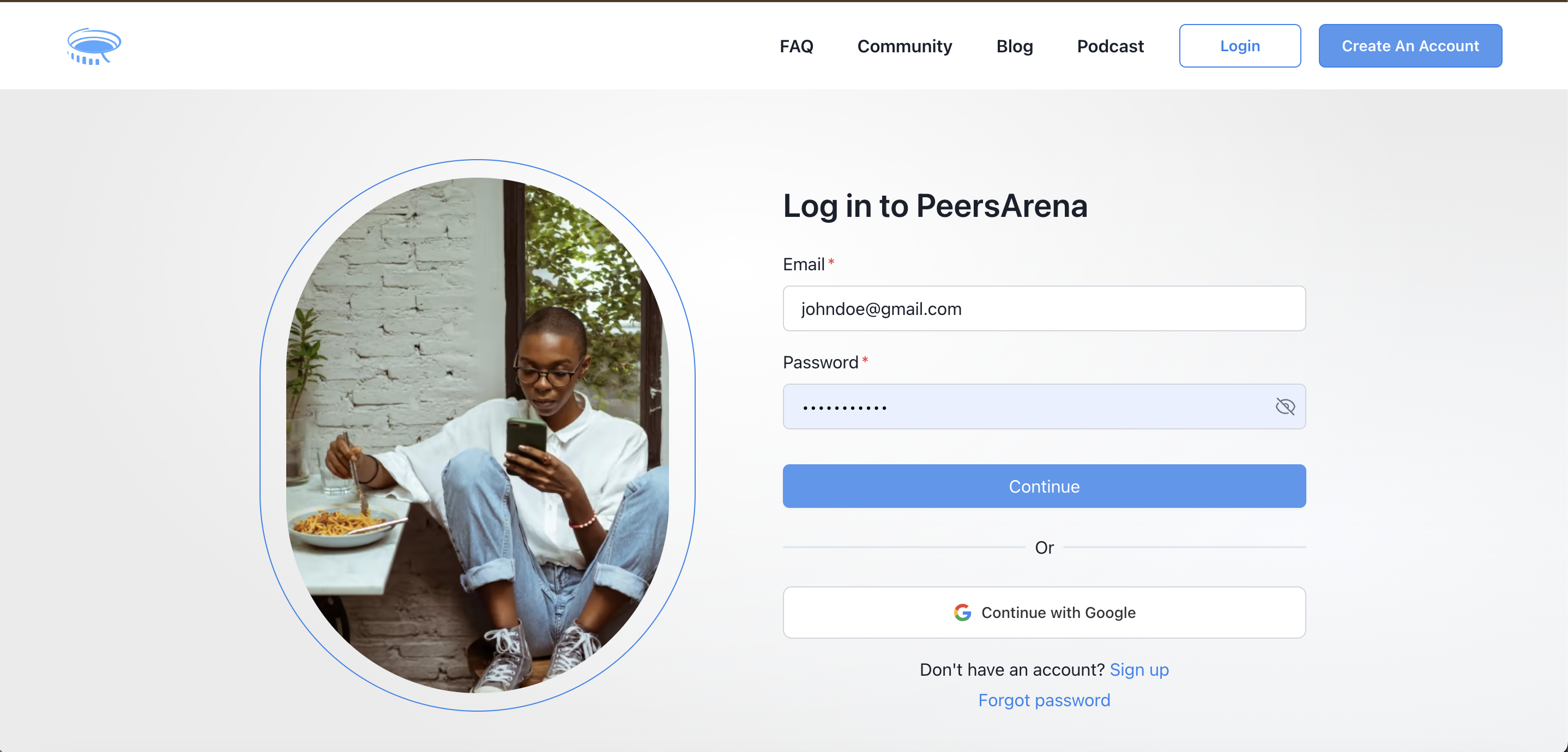The height and width of the screenshot is (752, 1568).
Task: Click the Or divider text
Action: click(1044, 548)
